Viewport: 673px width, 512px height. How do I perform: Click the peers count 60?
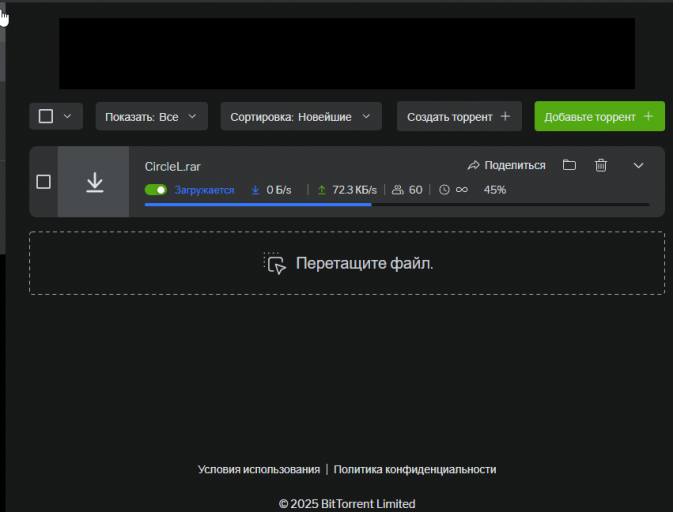pos(415,190)
